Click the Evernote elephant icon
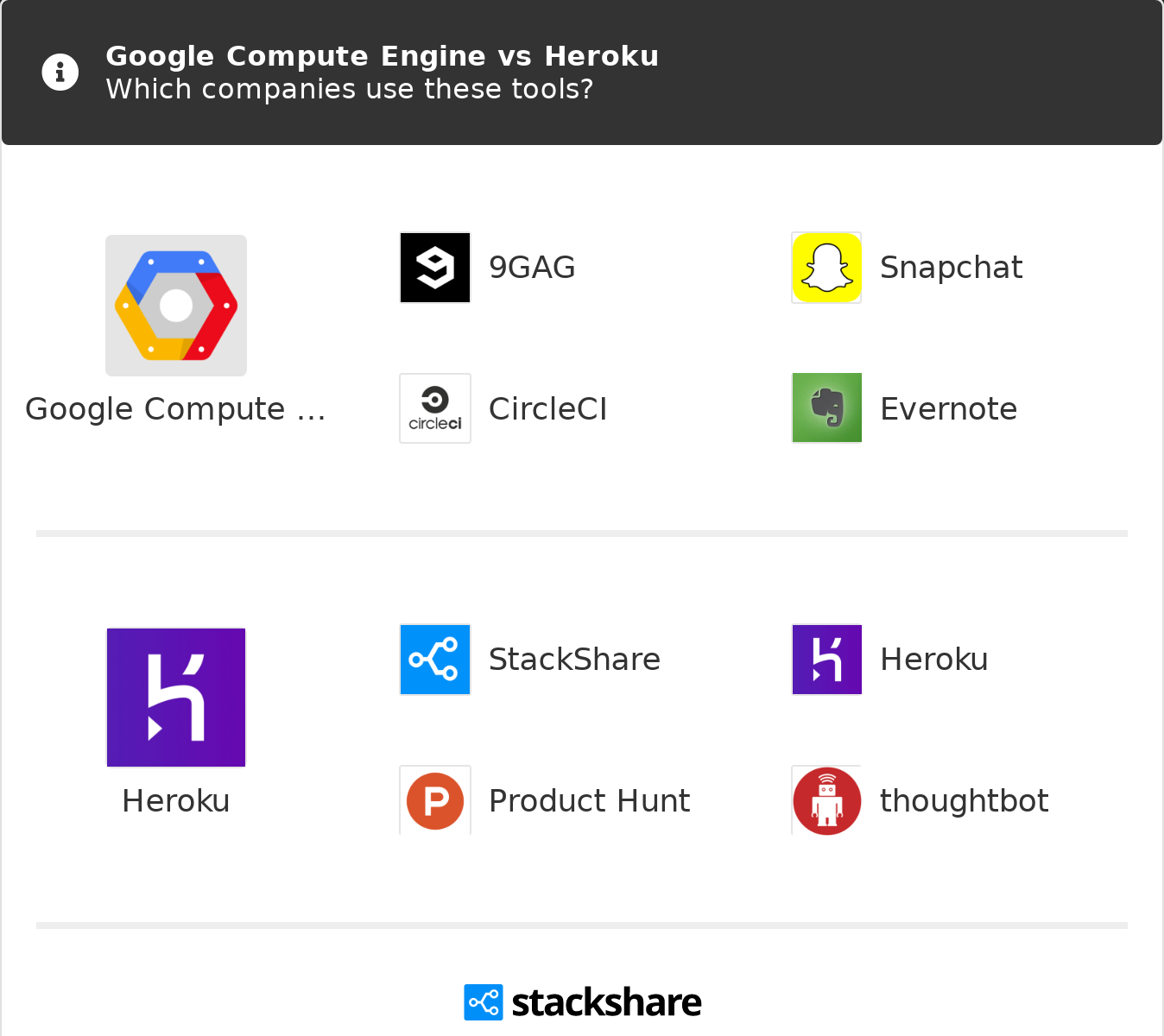The height and width of the screenshot is (1036, 1164). coord(826,407)
